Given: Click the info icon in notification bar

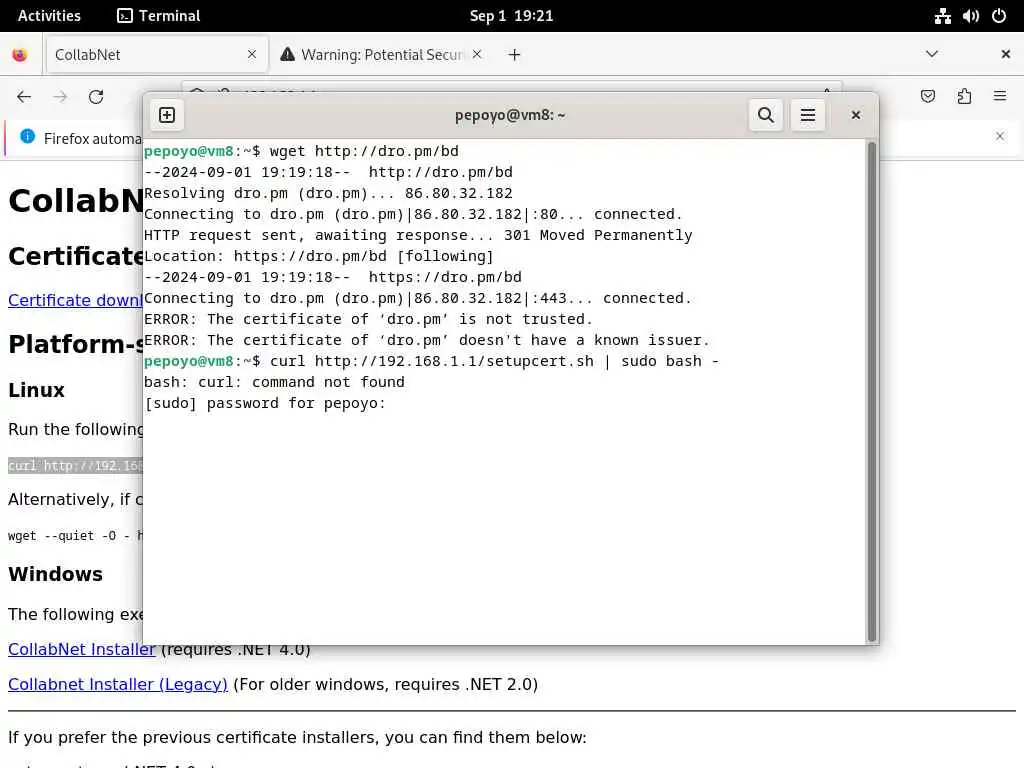Looking at the screenshot, I should pyautogui.click(x=27, y=136).
